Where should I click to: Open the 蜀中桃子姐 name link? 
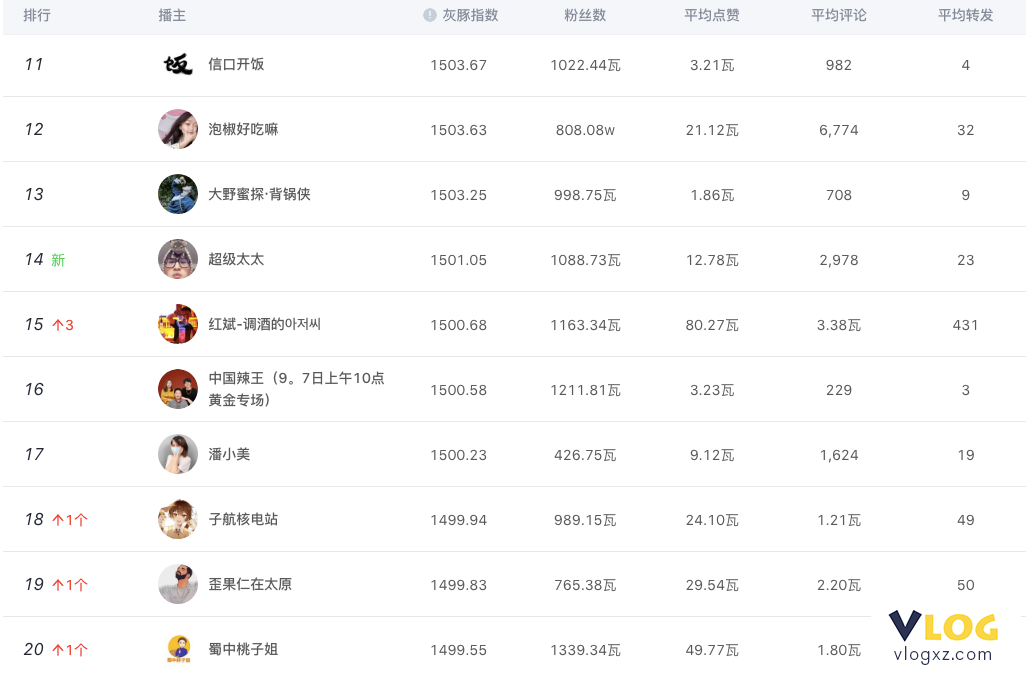pos(243,649)
